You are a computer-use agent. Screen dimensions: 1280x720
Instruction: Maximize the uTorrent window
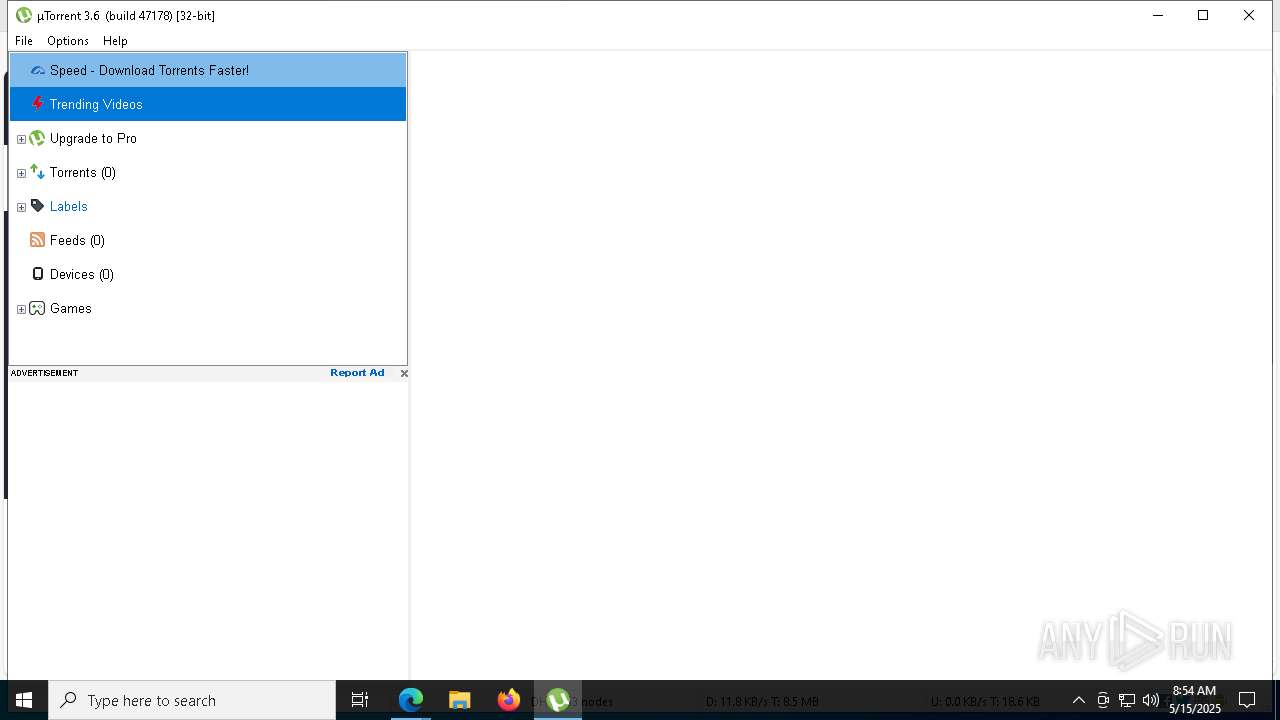click(x=1203, y=15)
